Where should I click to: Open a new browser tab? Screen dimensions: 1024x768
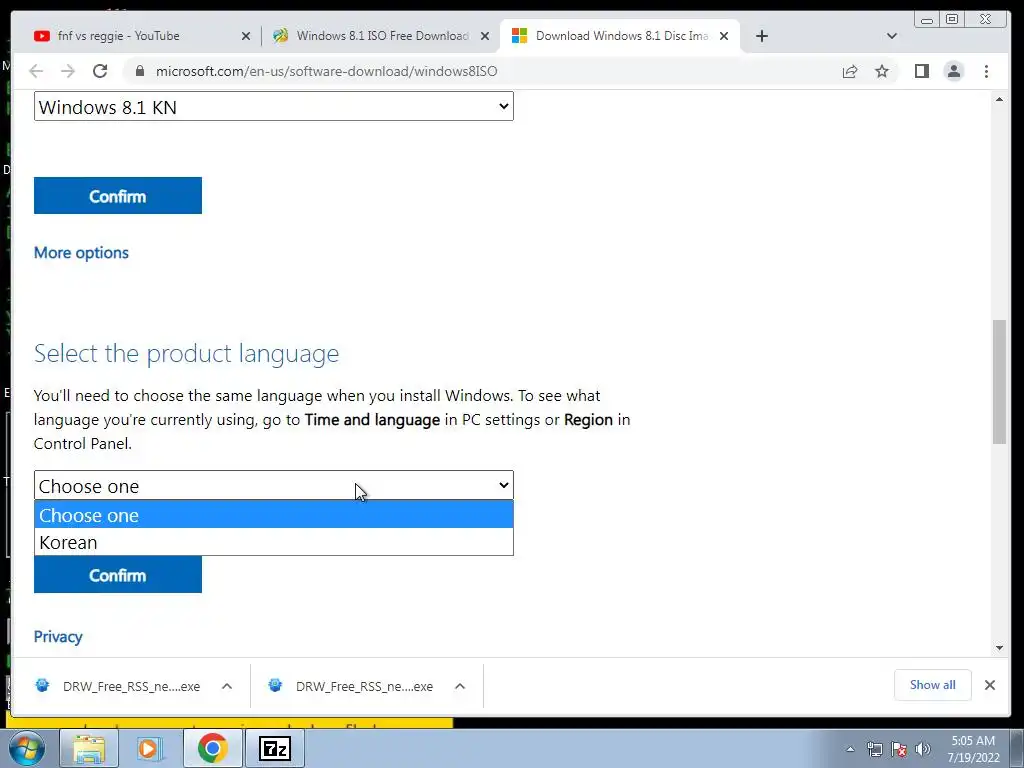[x=761, y=36]
